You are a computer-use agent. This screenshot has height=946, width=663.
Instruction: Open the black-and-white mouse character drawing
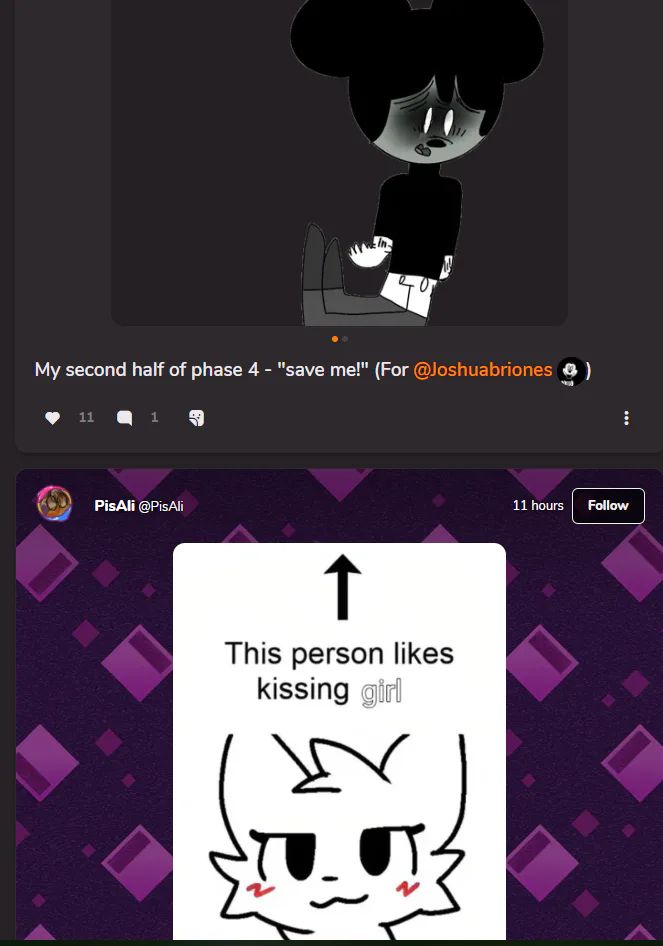pyautogui.click(x=339, y=163)
